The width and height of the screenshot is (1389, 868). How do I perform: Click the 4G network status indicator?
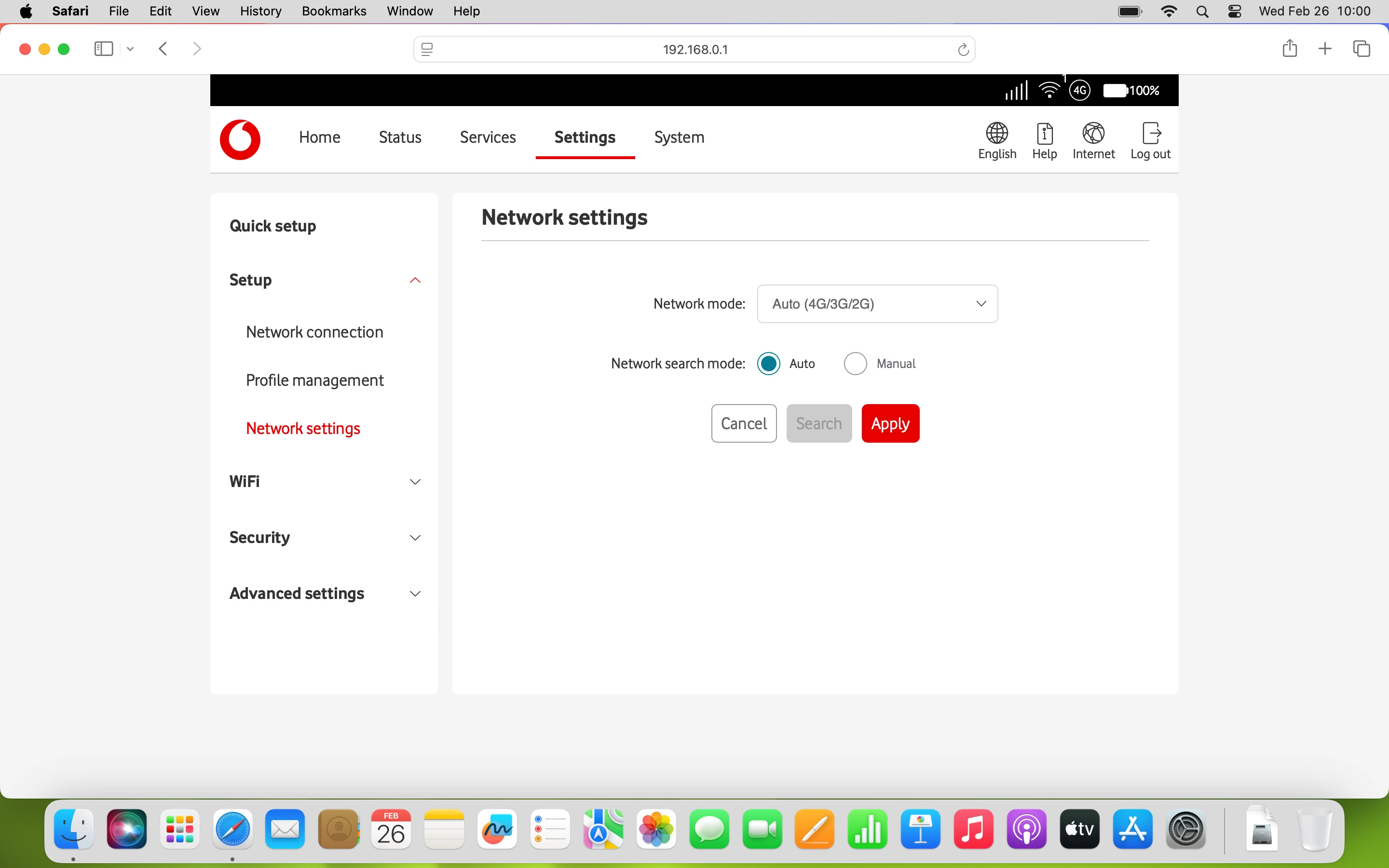pyautogui.click(x=1080, y=91)
